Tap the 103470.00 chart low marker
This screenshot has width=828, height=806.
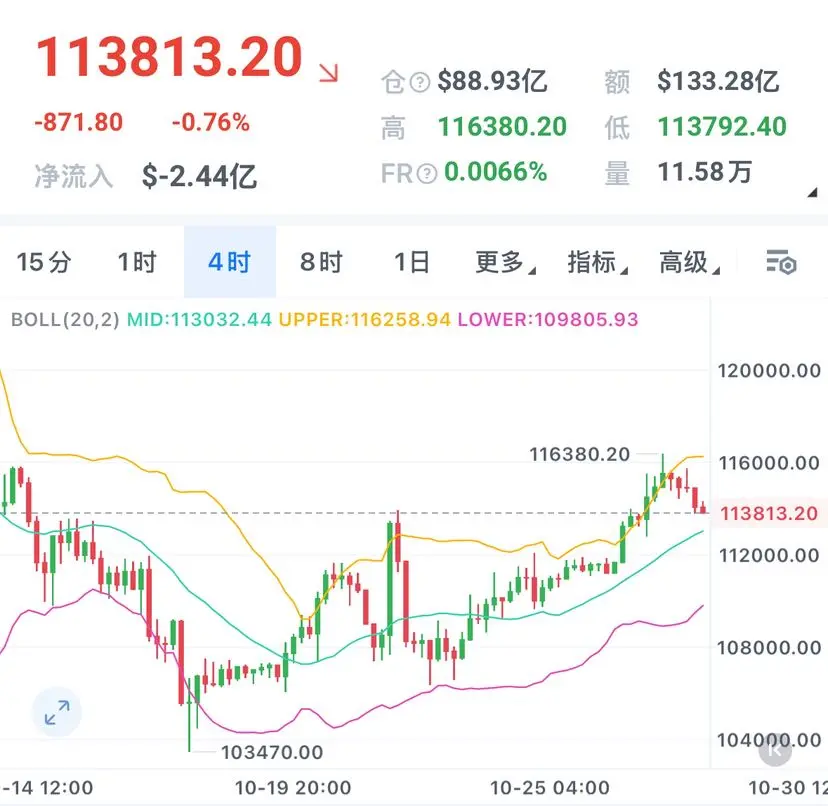(x=272, y=752)
